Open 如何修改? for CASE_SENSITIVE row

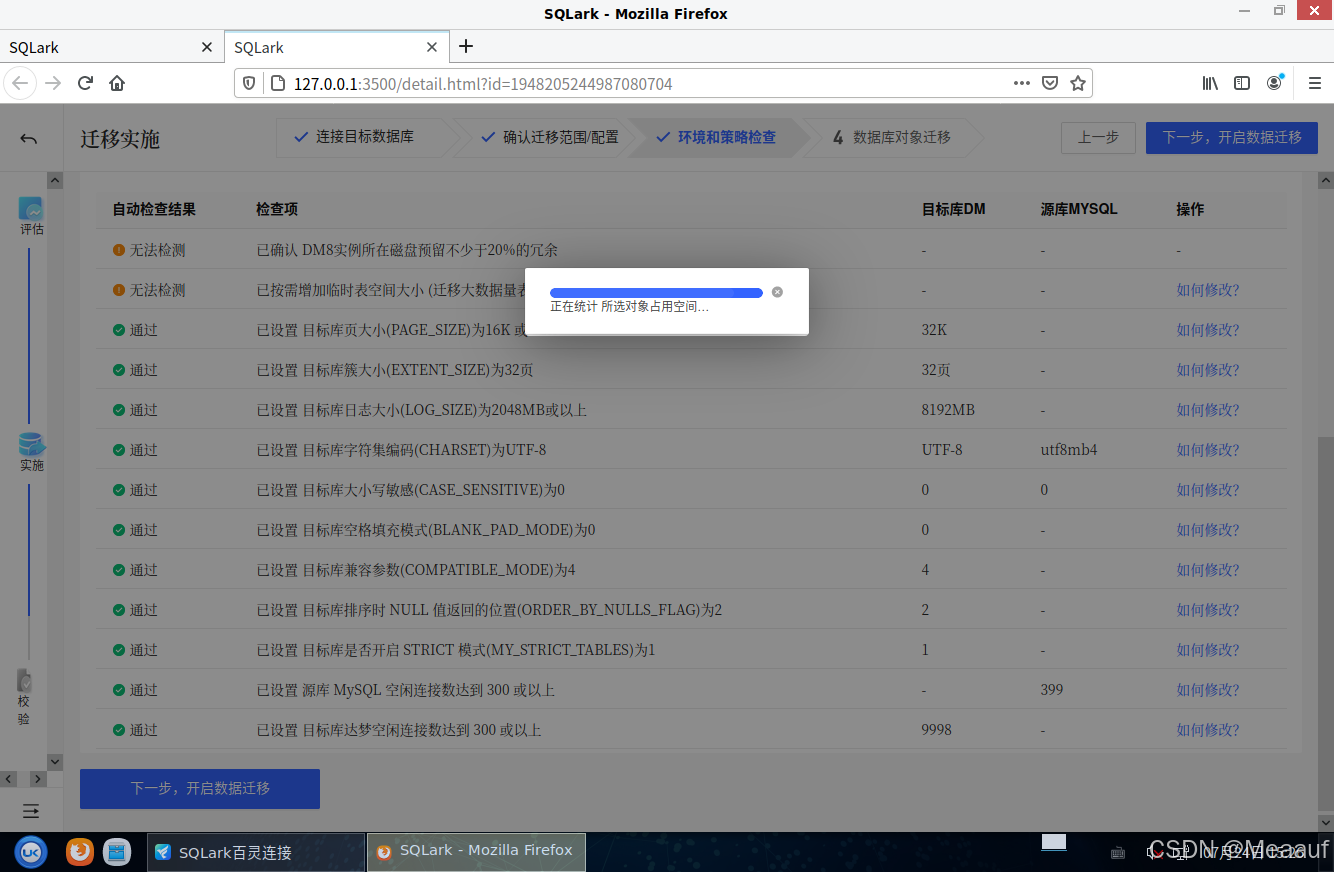point(1207,490)
